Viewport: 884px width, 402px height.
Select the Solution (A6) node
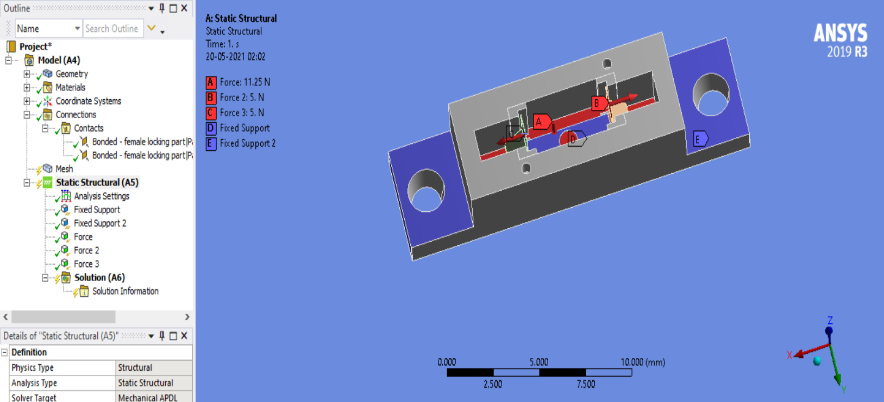[99, 277]
